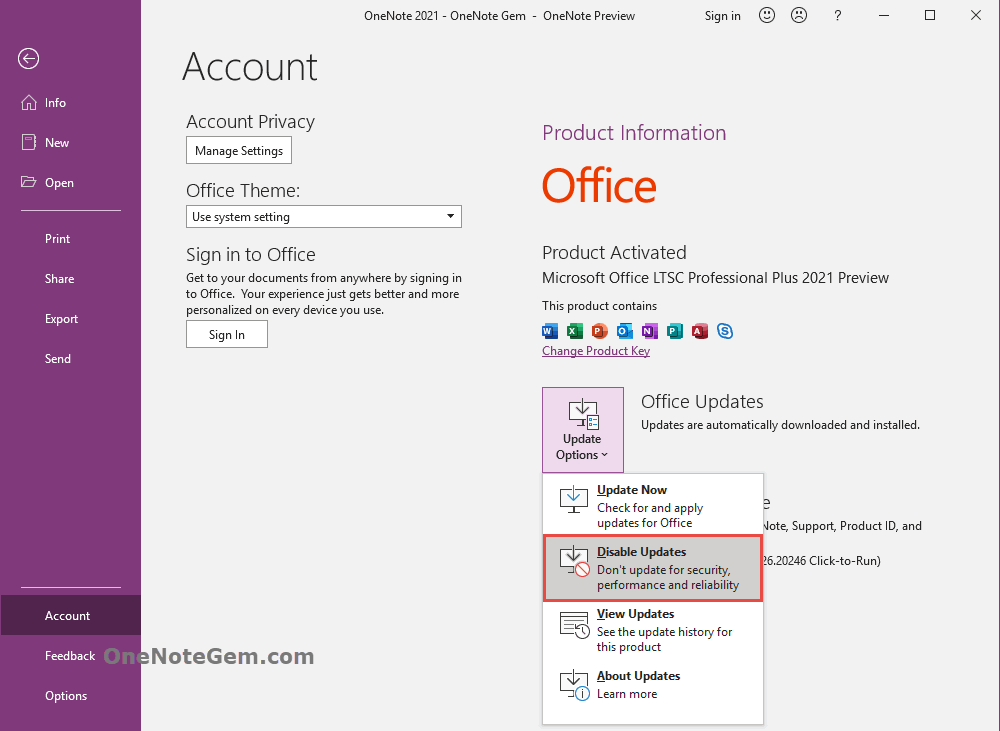Send a smile with happy face icon
This screenshot has width=1000, height=731.
coord(767,15)
